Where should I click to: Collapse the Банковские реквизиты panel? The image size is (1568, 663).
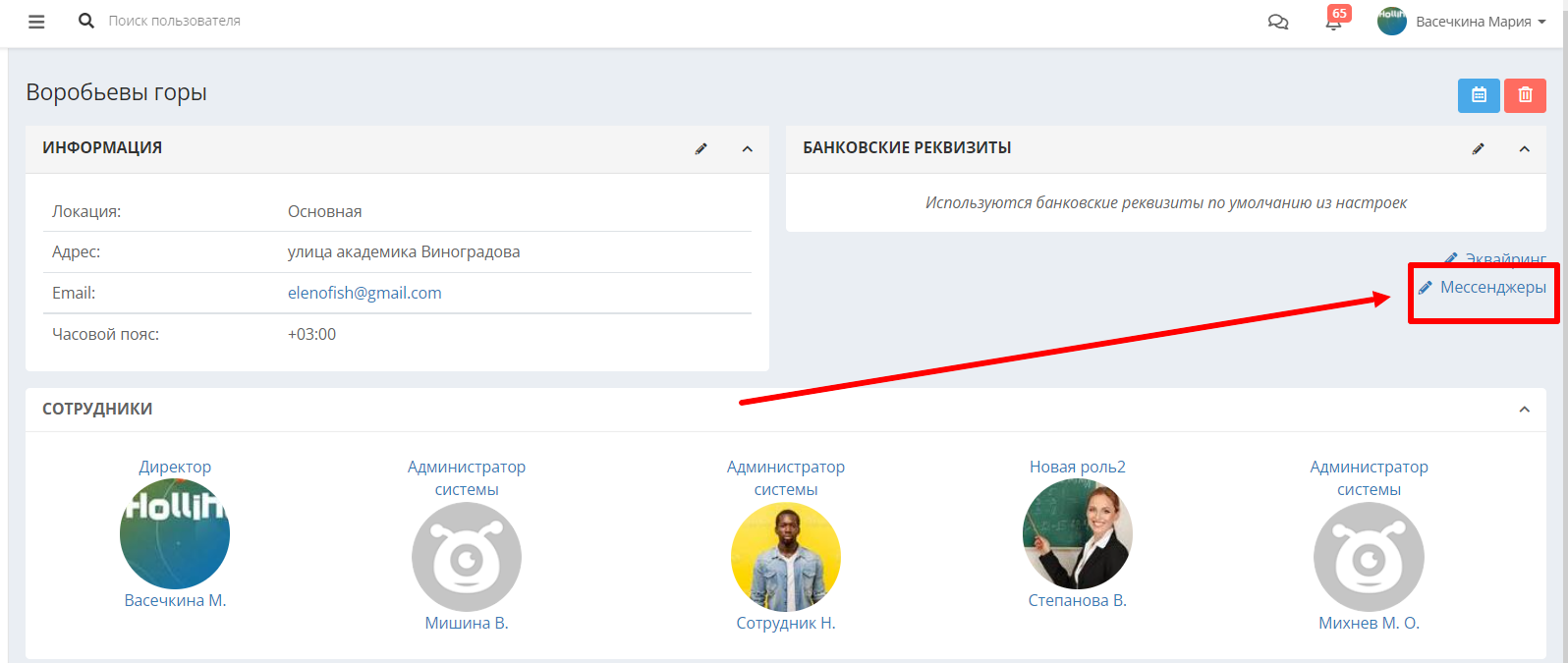pos(1525,149)
